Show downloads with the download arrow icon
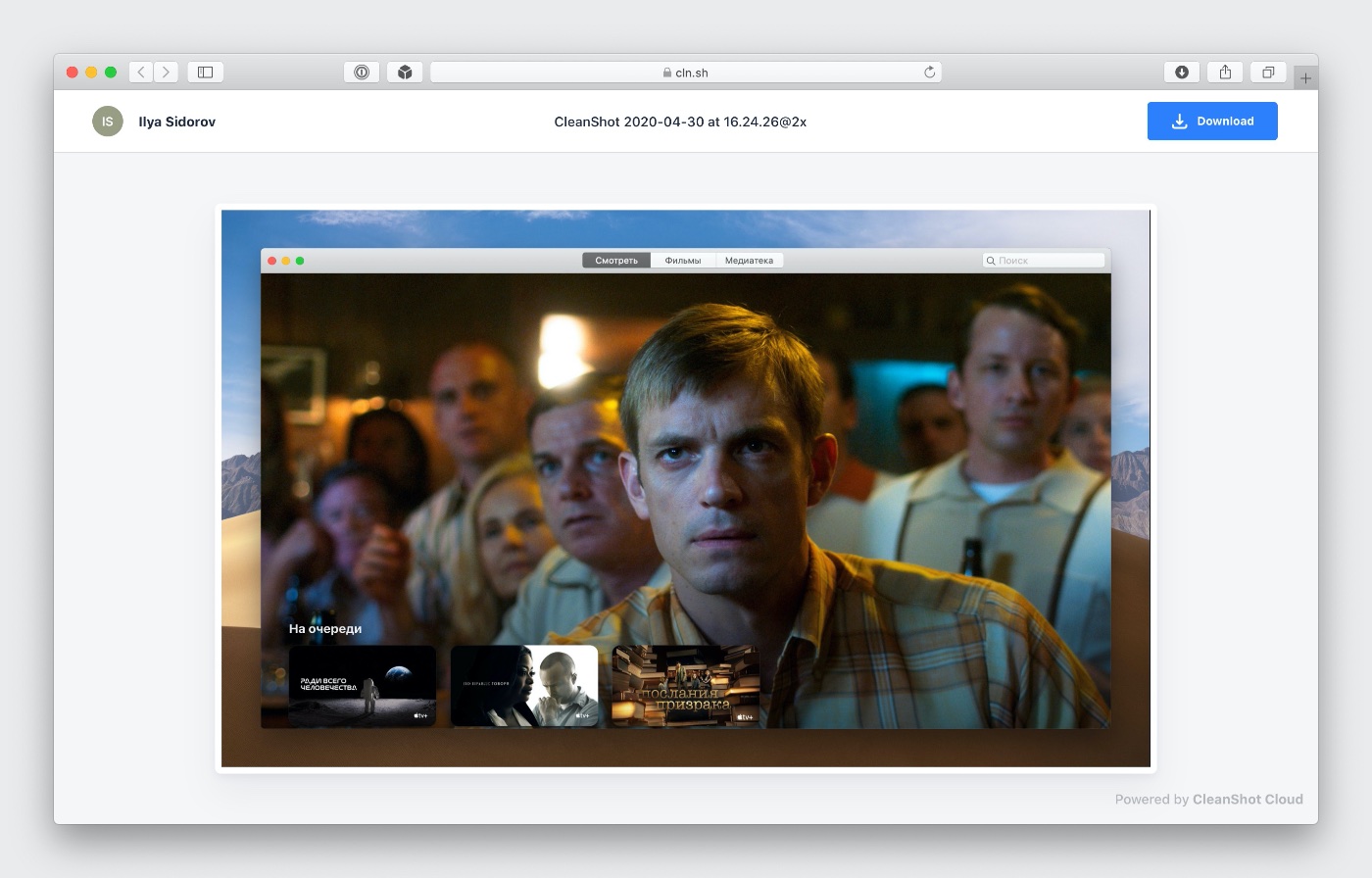This screenshot has width=1372, height=878. coord(1182,72)
